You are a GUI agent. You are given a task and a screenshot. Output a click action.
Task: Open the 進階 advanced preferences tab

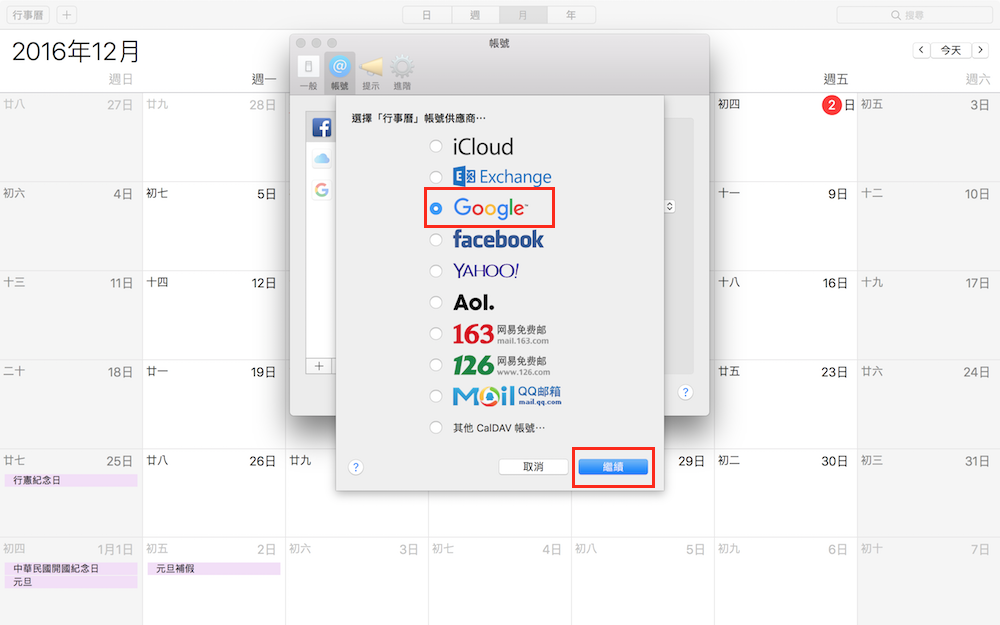(x=402, y=72)
